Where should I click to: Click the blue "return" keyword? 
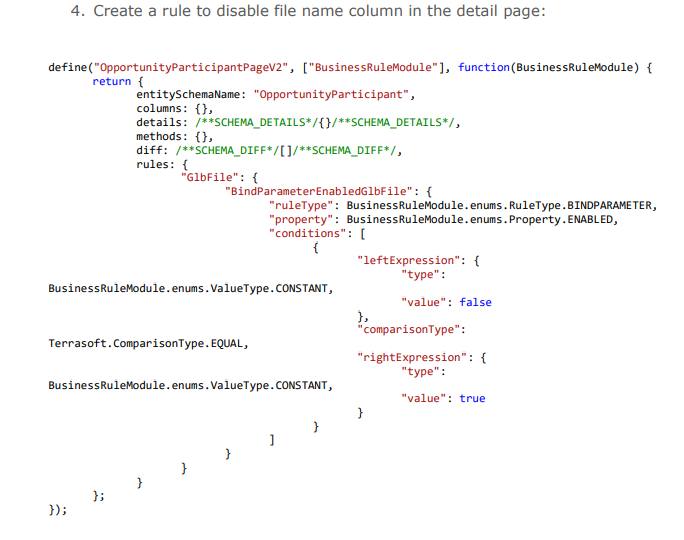pyautogui.click(x=112, y=82)
